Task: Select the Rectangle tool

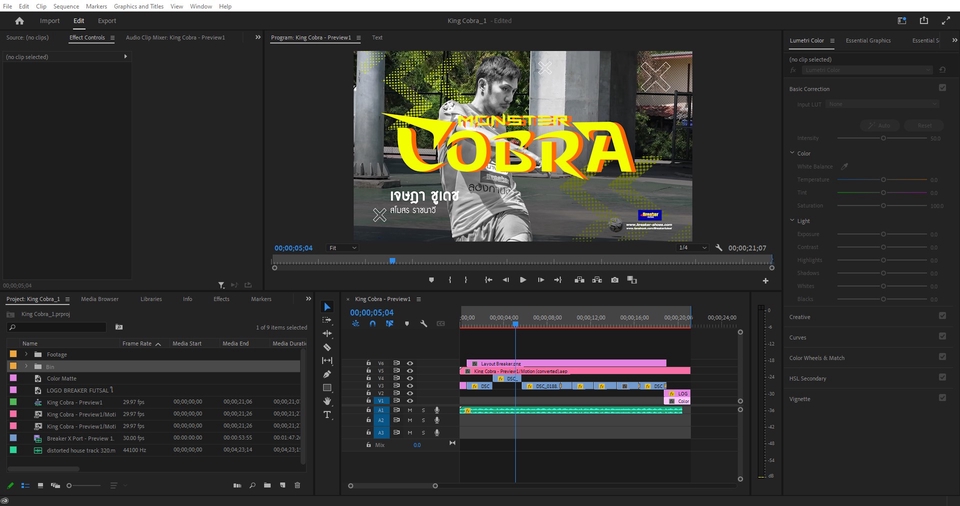Action: (328, 388)
